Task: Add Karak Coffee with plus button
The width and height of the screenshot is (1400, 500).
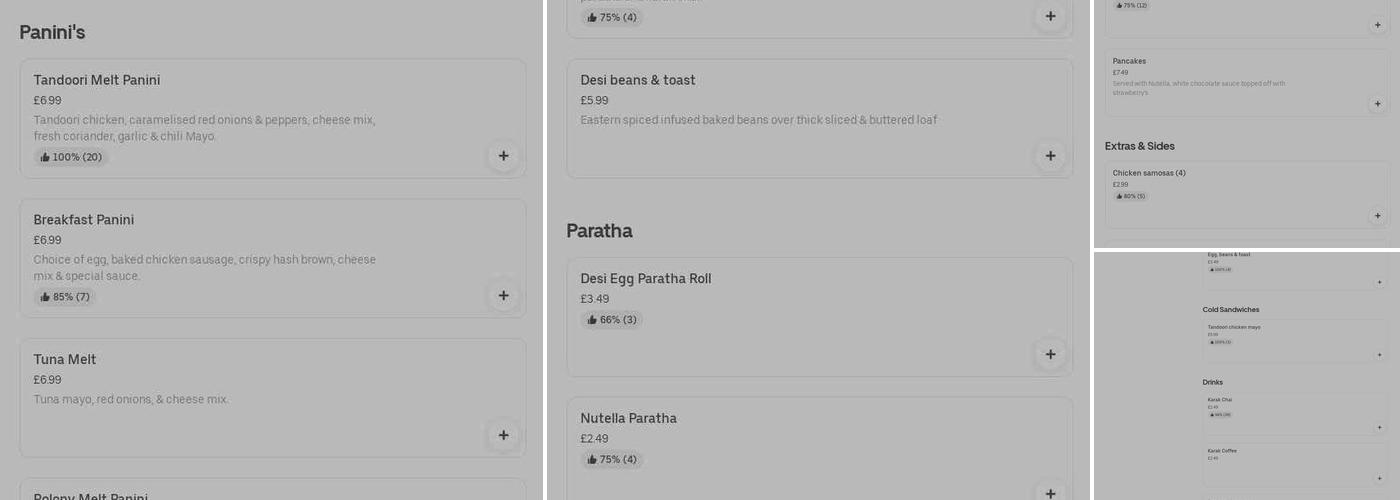Action: pos(1380,478)
